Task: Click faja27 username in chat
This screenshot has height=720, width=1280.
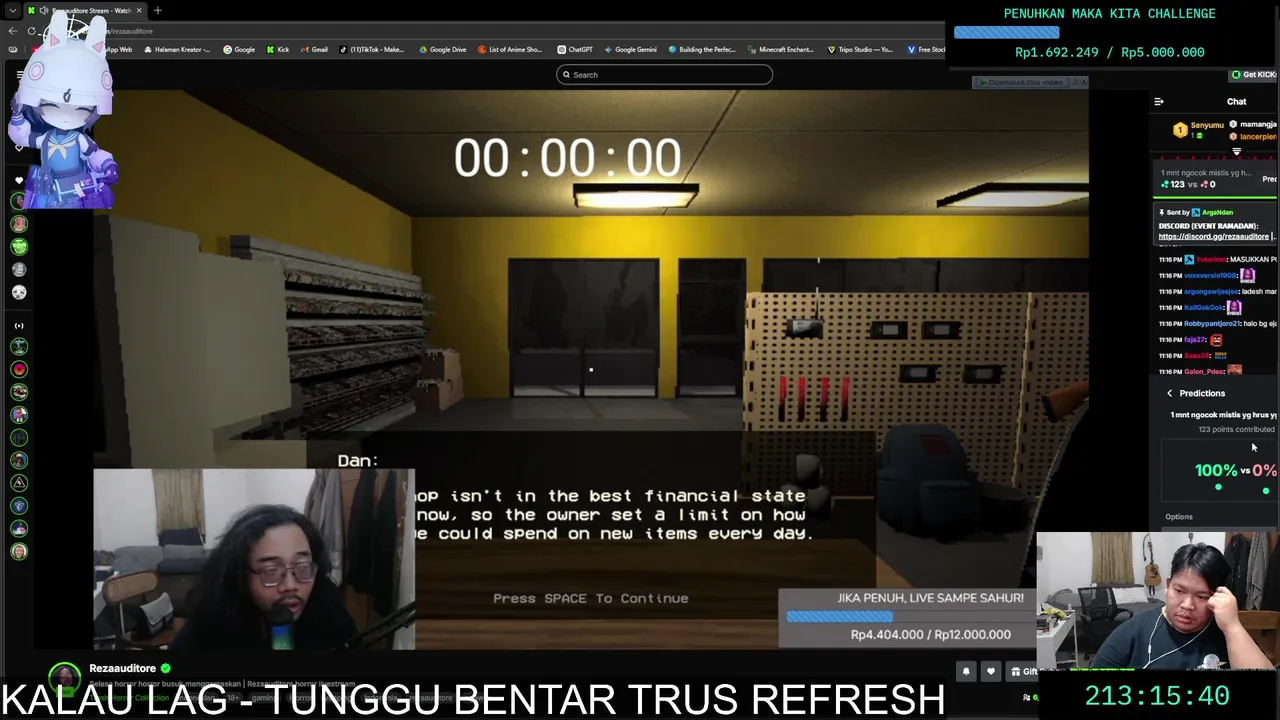Action: [1195, 339]
